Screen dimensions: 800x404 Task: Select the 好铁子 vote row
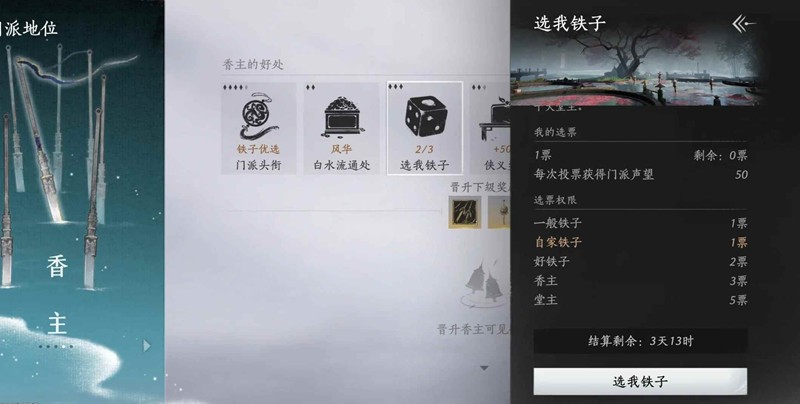(x=640, y=262)
